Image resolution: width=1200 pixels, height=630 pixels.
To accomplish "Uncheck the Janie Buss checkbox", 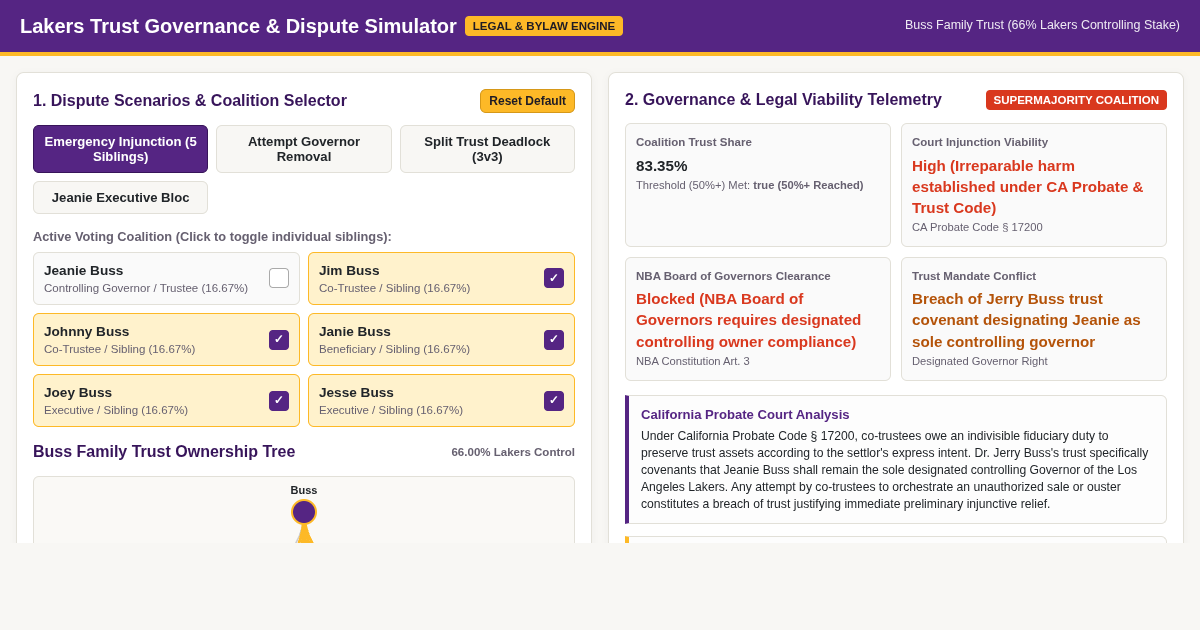I will [x=554, y=340].
